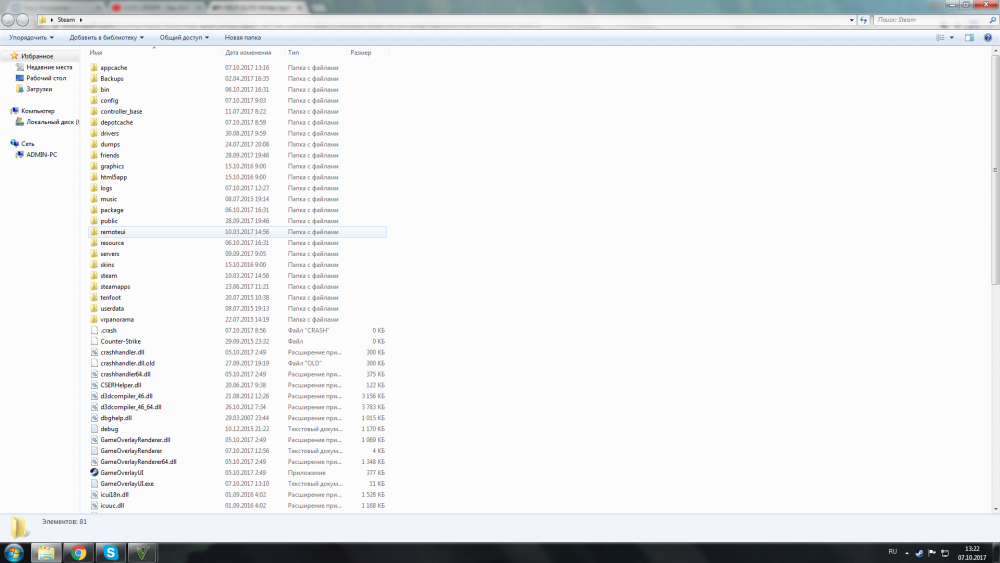
Task: Click the Favorites star icon in sidebar
Action: coord(15,55)
